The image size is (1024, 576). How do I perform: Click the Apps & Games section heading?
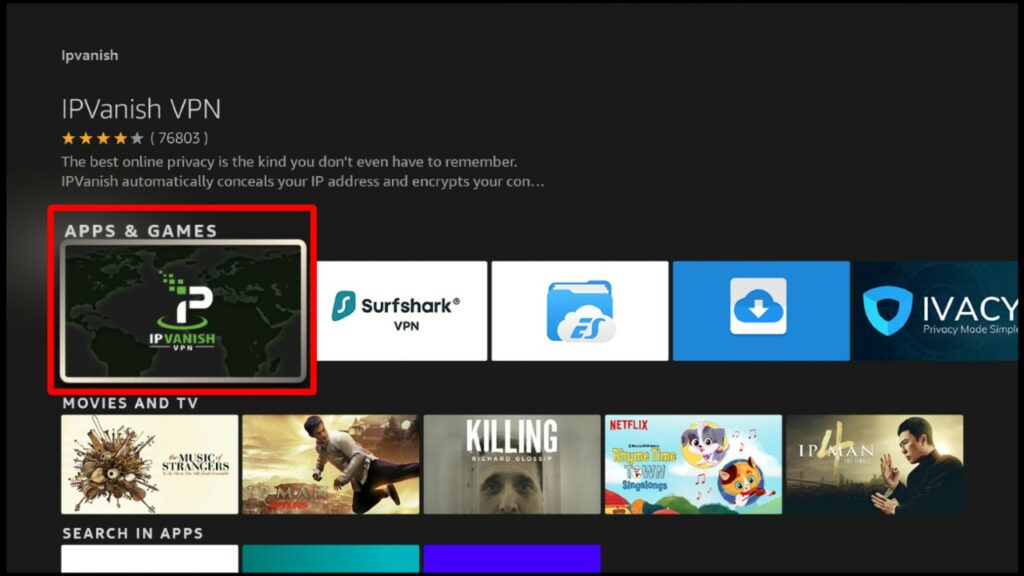click(x=140, y=231)
